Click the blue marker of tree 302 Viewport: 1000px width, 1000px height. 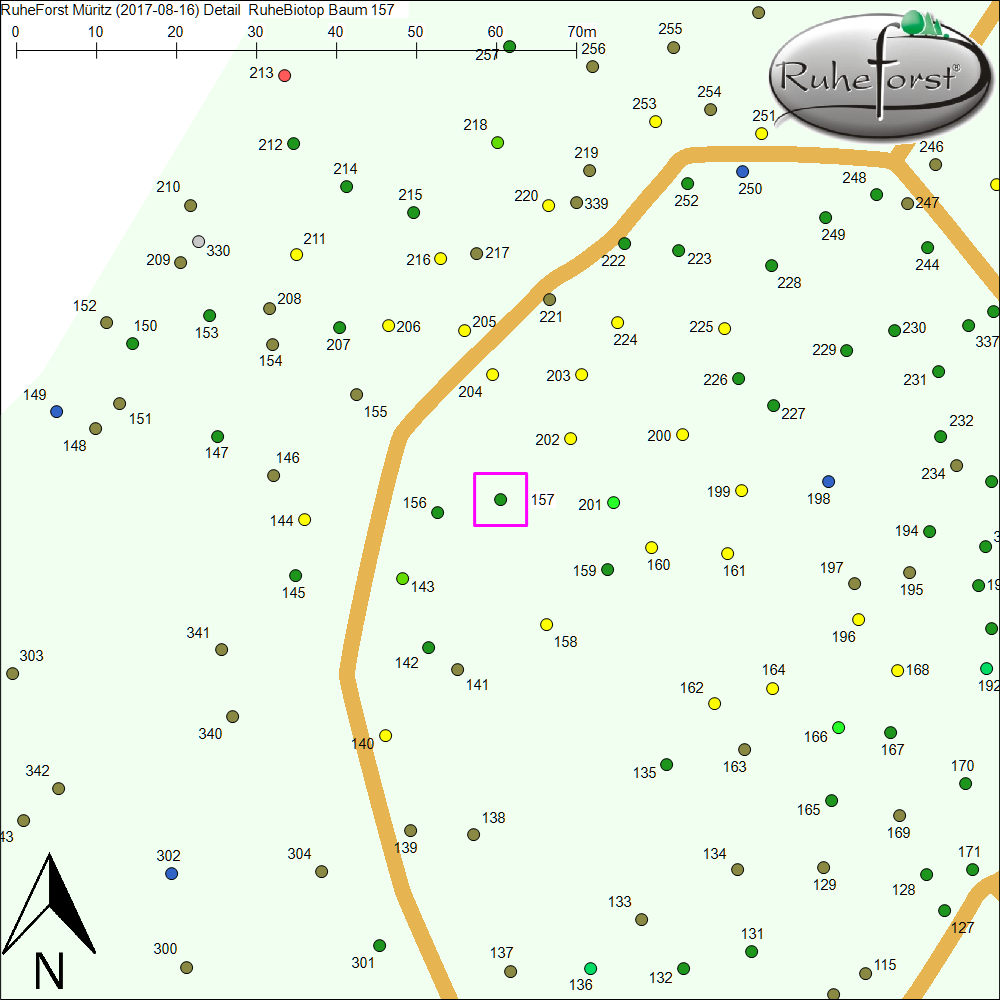pos(171,873)
